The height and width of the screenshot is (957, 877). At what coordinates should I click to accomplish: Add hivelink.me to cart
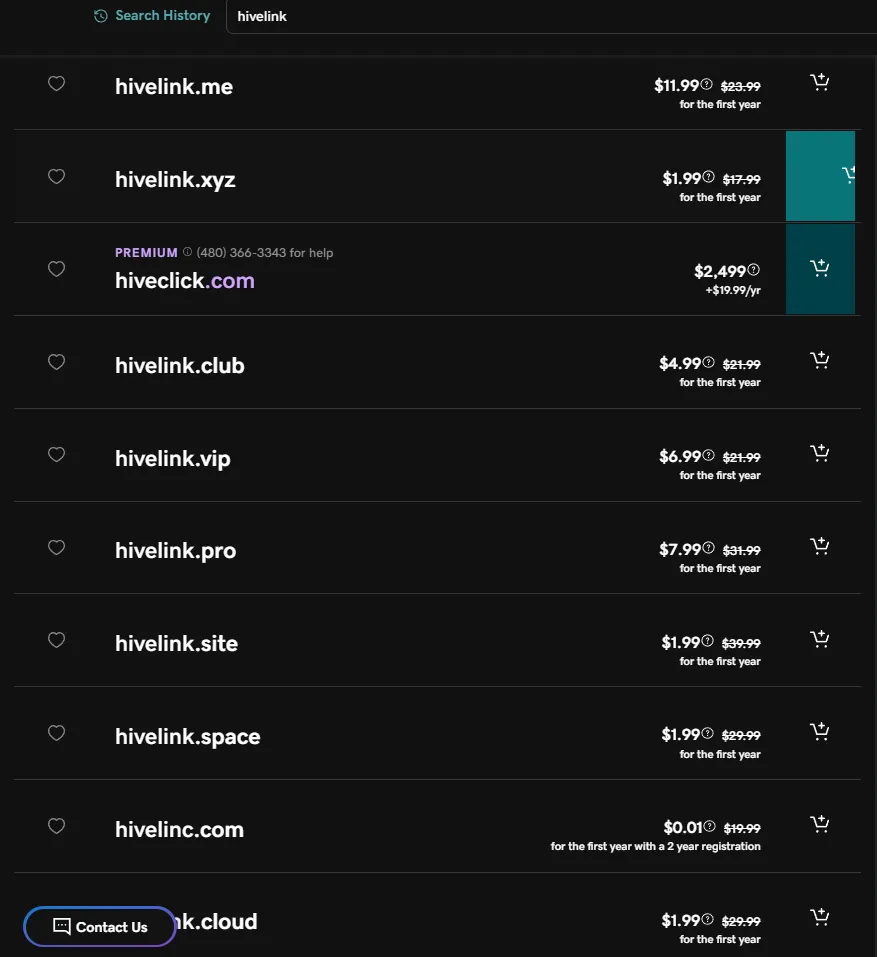click(819, 82)
